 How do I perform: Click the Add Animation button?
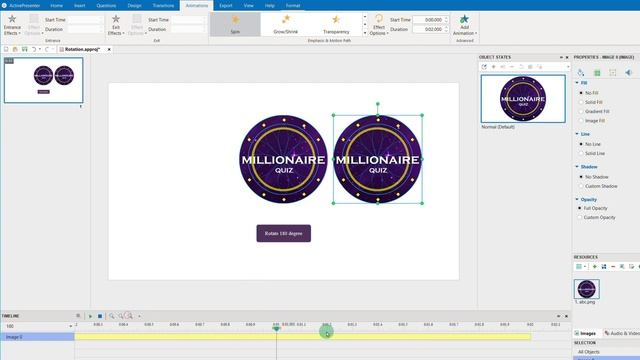[x=464, y=25]
